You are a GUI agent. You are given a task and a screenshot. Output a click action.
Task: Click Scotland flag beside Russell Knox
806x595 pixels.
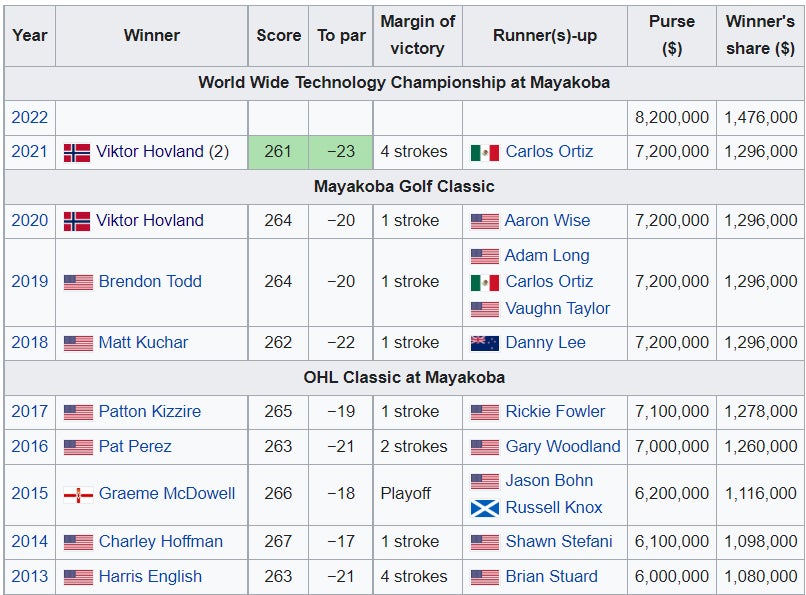click(484, 508)
